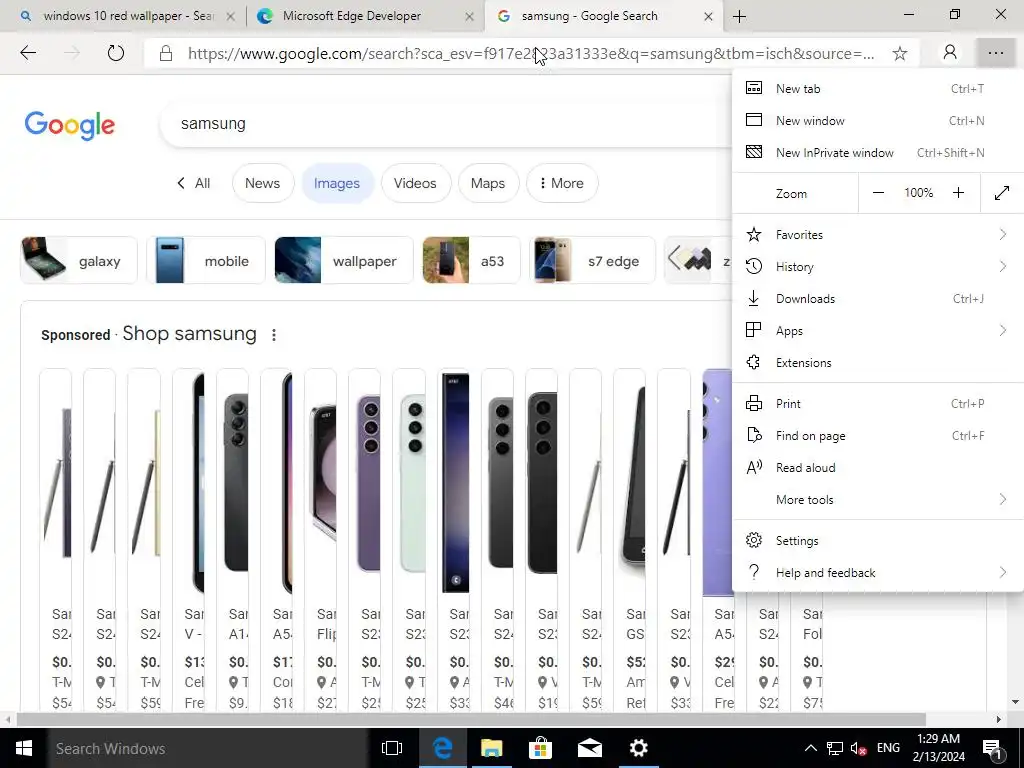Expand the Apps submenu
The width and height of the screenshot is (1024, 768).
coord(878,330)
